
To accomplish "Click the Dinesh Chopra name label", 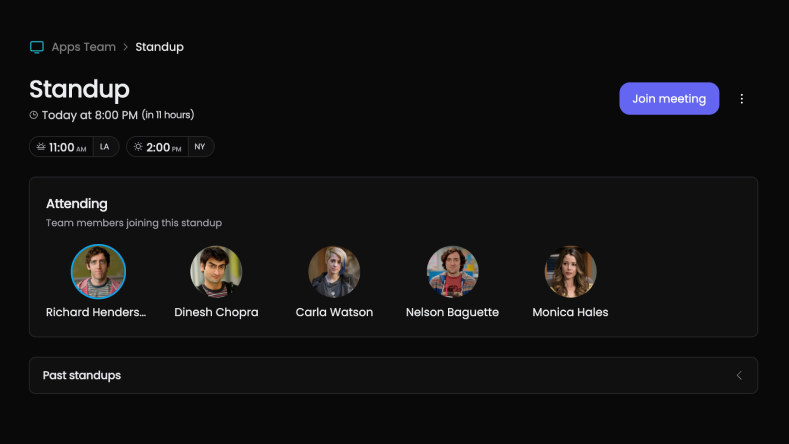I will (216, 312).
